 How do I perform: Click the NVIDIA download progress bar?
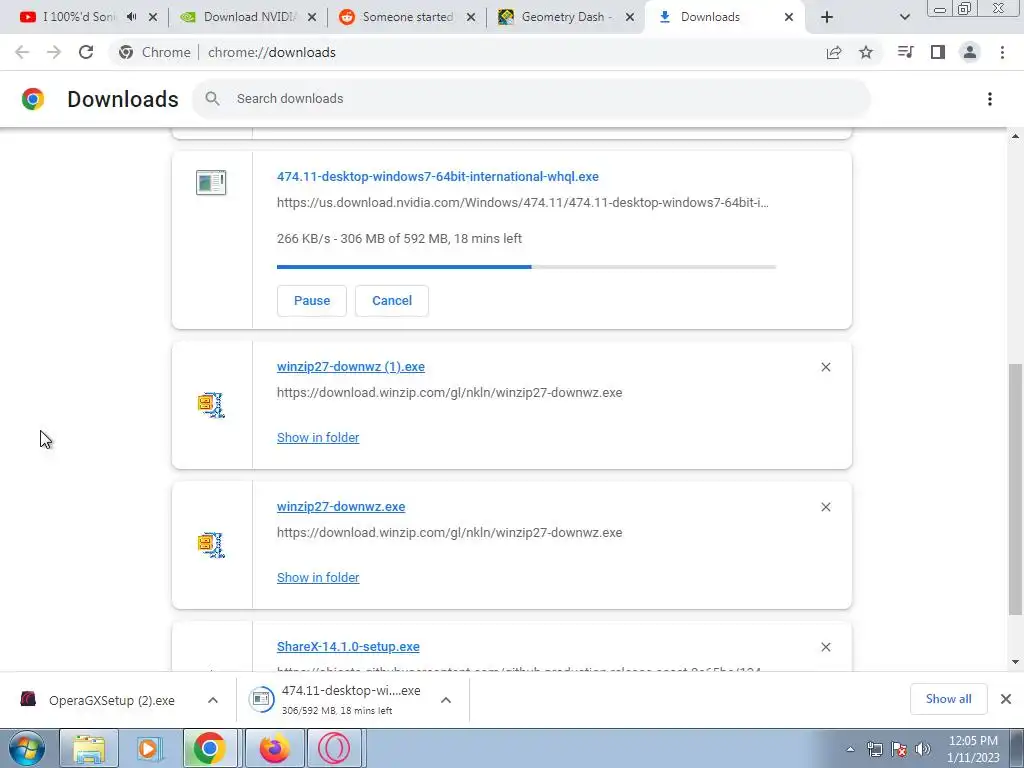click(x=526, y=266)
